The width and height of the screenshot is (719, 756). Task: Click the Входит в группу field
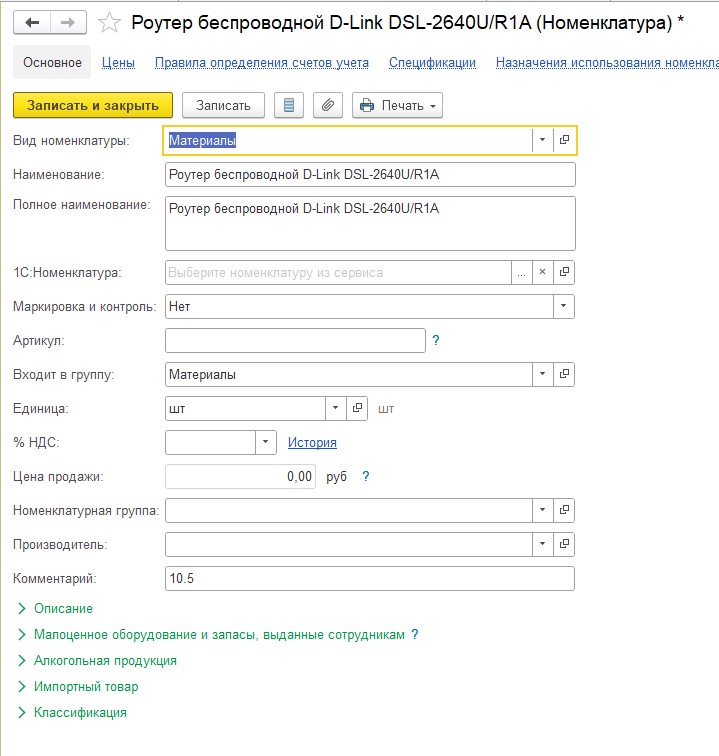pyautogui.click(x=349, y=374)
